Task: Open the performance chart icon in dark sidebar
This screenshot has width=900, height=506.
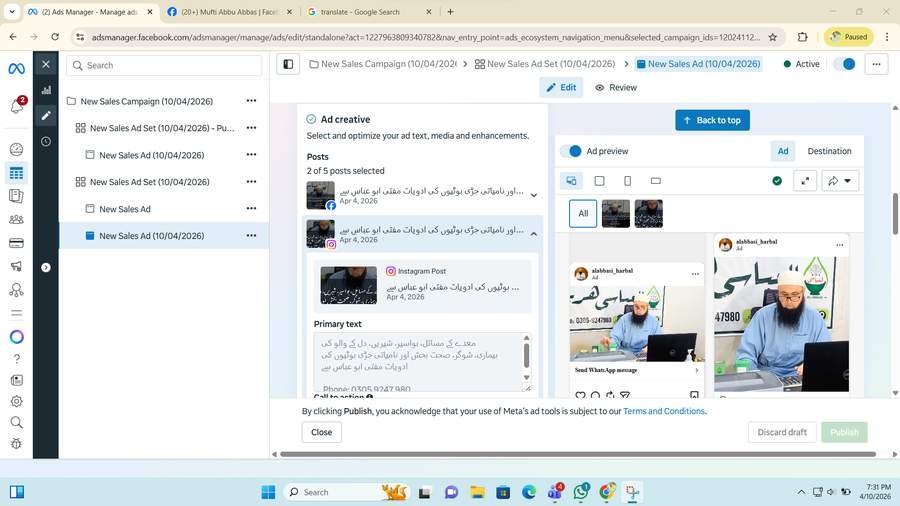Action: (46, 90)
